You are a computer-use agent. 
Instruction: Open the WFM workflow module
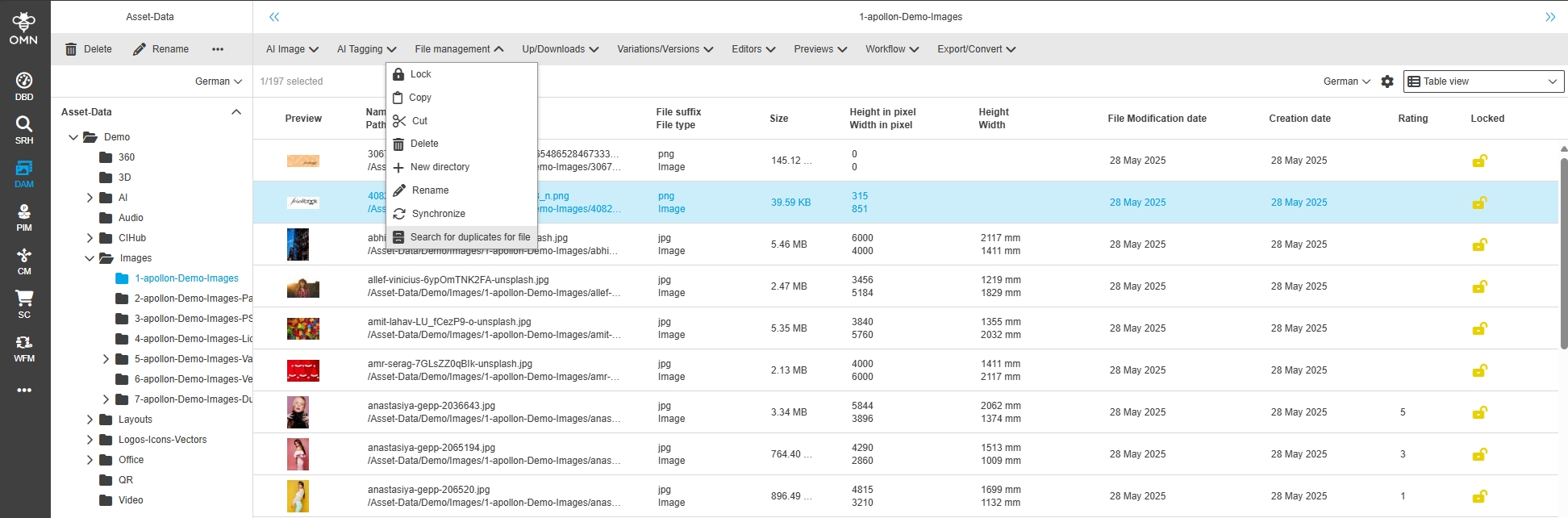coord(24,348)
